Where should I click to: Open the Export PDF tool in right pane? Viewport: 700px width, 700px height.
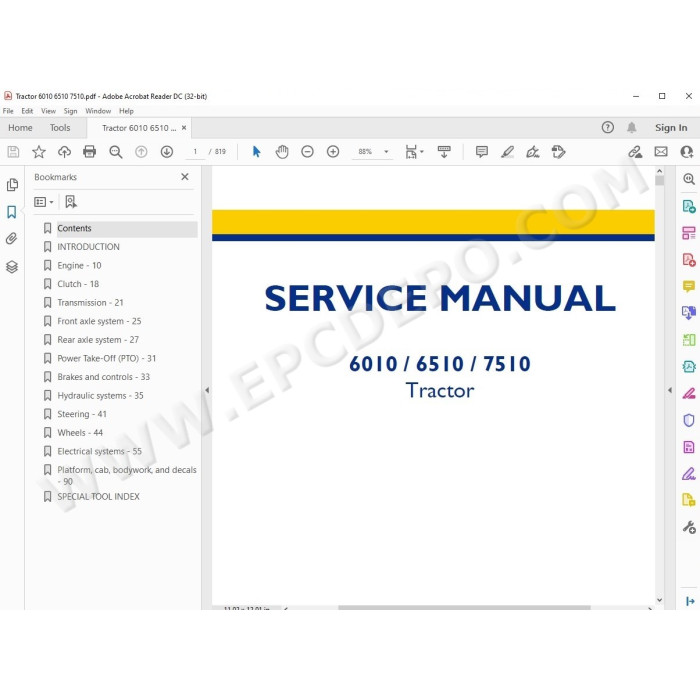pyautogui.click(x=688, y=206)
